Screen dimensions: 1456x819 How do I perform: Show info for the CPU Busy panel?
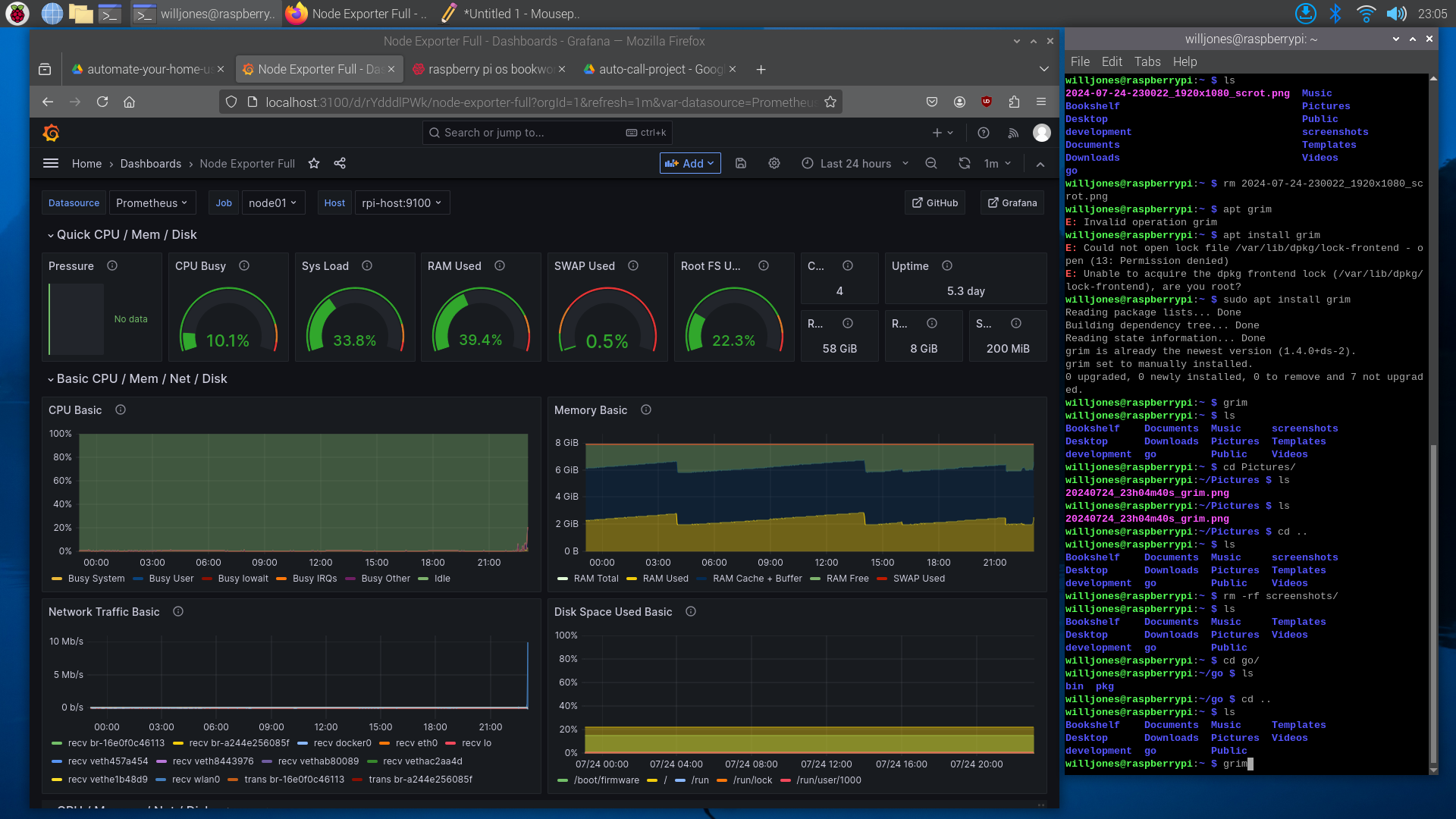coord(244,265)
